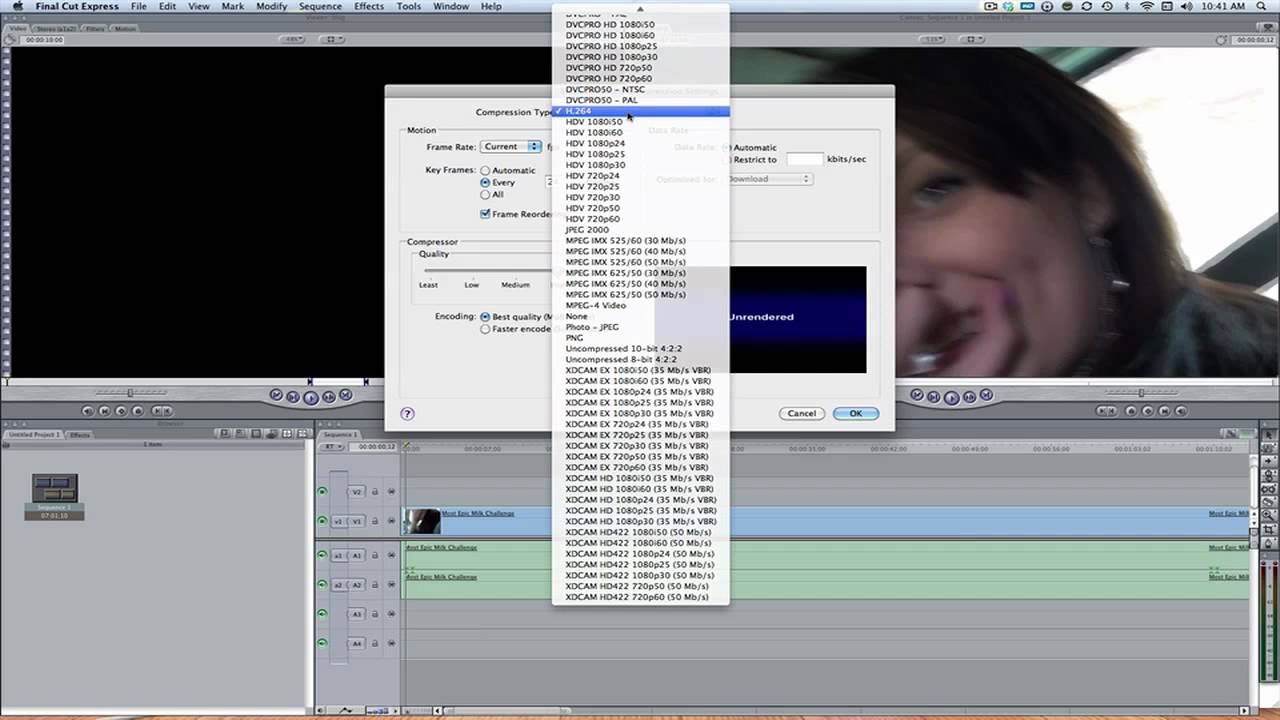Select the Zoom magnifier tool in palette

tap(1270, 515)
